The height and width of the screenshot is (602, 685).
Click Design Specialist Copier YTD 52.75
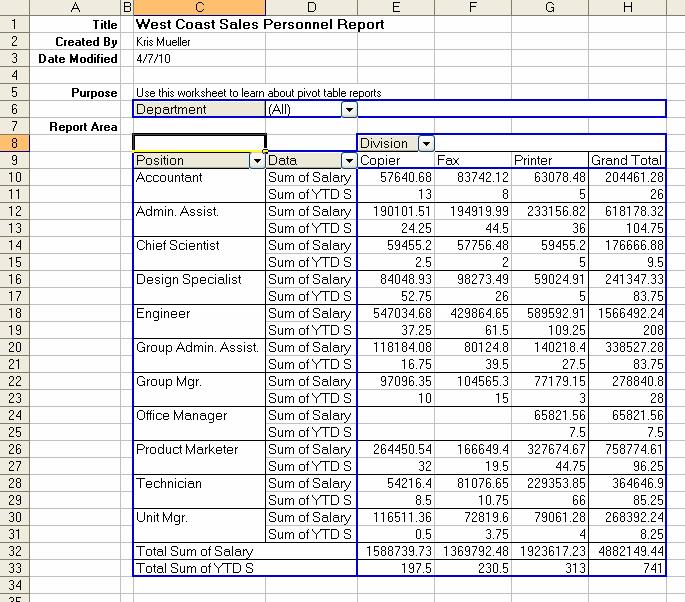click(x=396, y=297)
